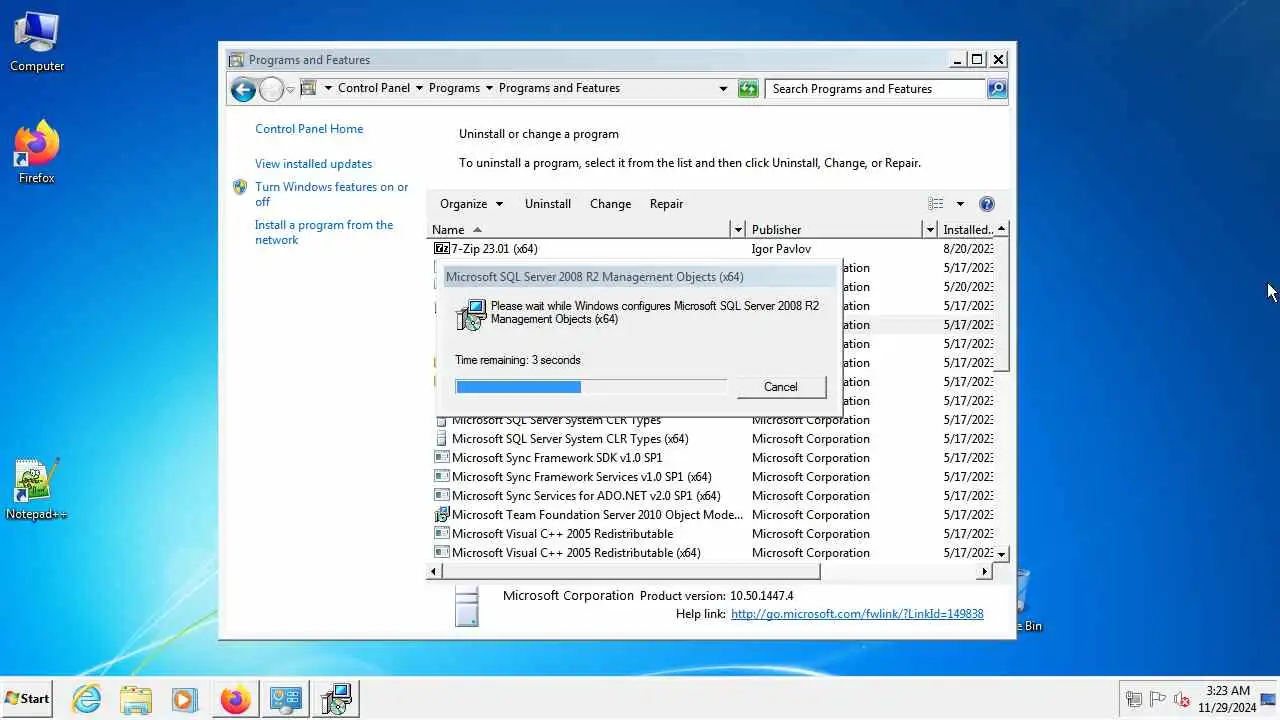Image resolution: width=1280 pixels, height=720 pixels.
Task: Open Firefox from the taskbar
Action: click(x=236, y=699)
